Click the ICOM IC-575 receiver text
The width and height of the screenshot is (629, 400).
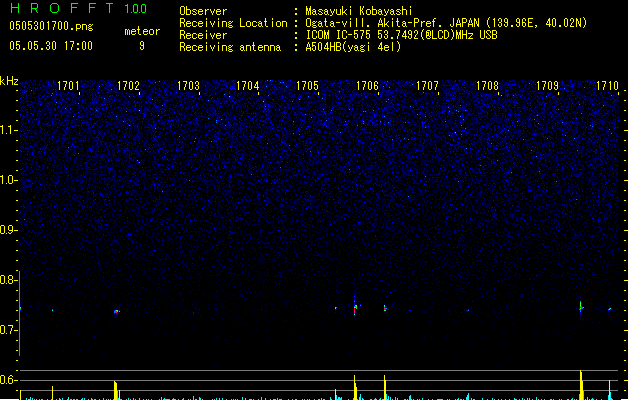click(401, 35)
